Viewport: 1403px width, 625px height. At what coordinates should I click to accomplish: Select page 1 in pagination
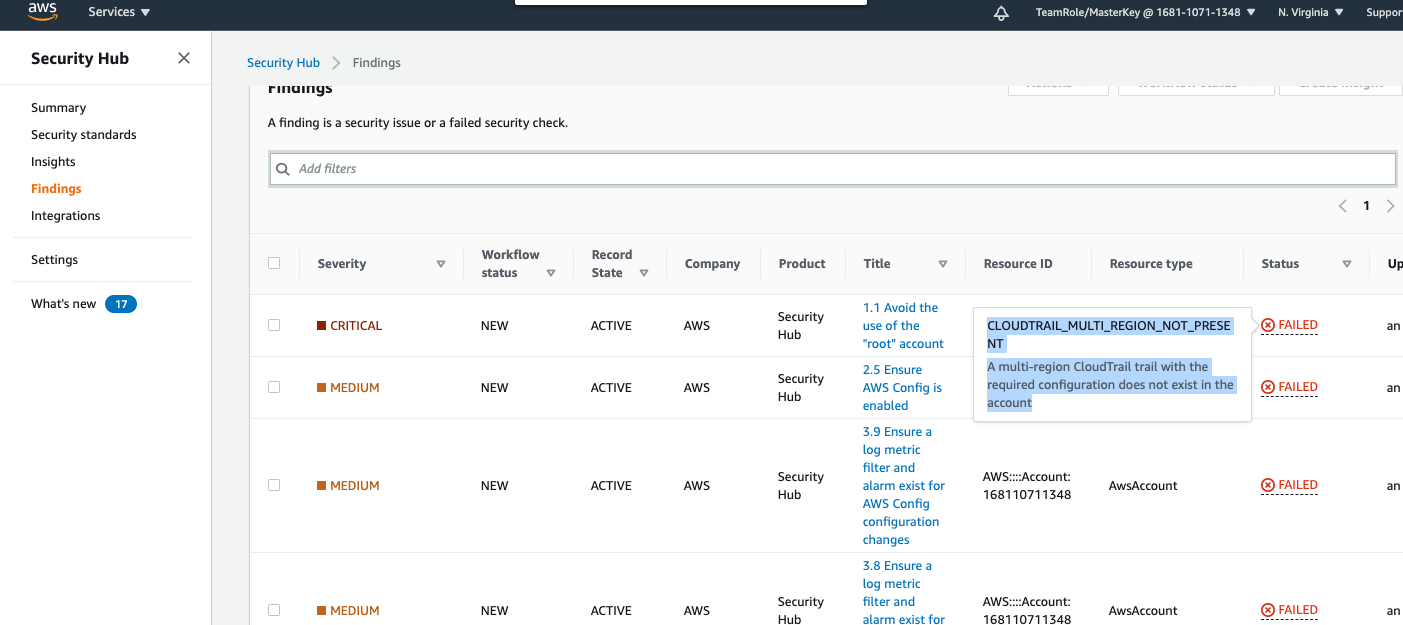point(1367,206)
